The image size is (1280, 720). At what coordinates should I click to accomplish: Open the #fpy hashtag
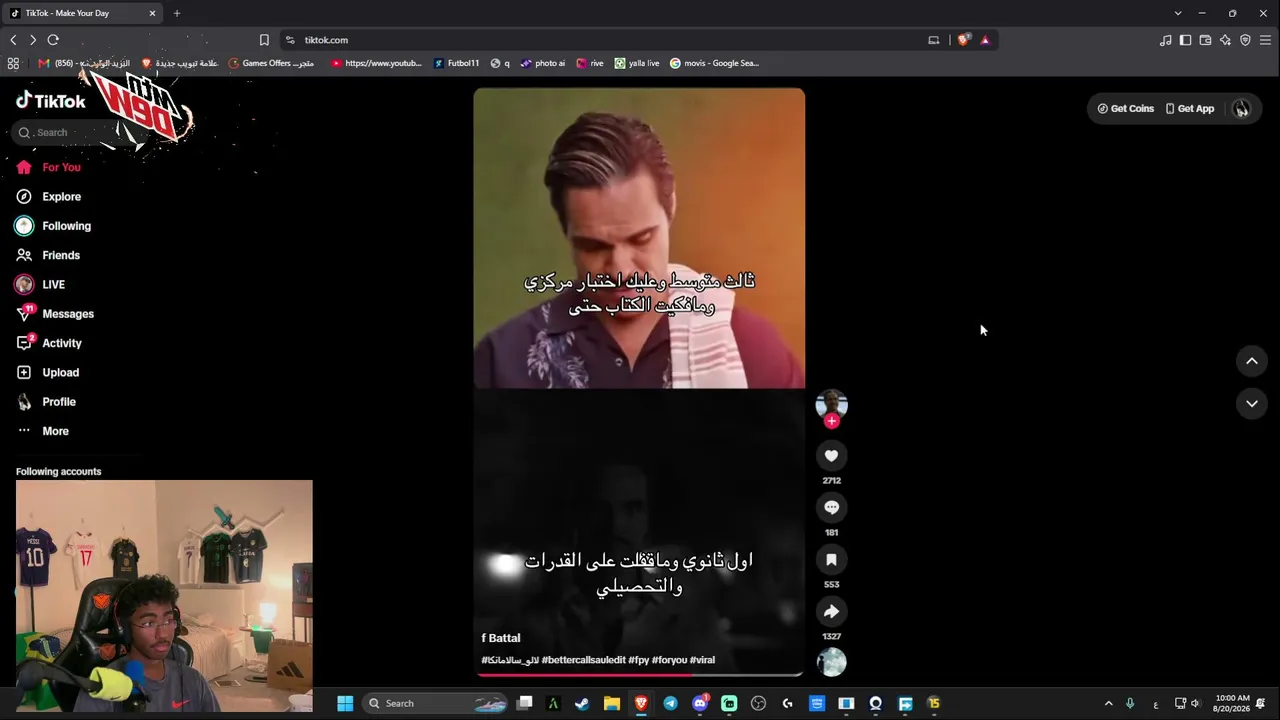(x=638, y=660)
